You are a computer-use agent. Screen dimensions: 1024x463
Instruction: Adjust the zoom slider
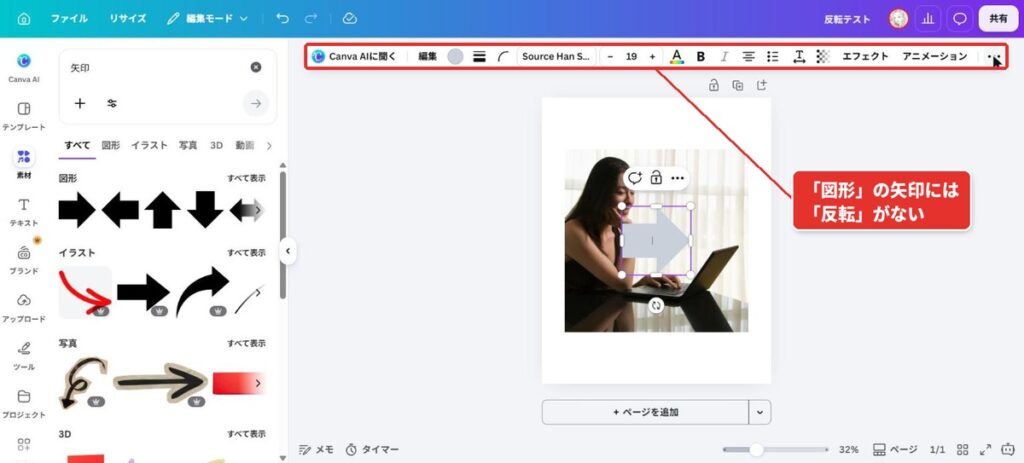click(x=756, y=449)
